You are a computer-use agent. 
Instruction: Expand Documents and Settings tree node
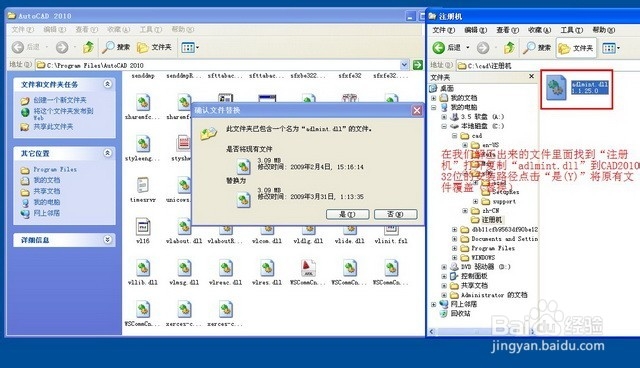(x=454, y=239)
